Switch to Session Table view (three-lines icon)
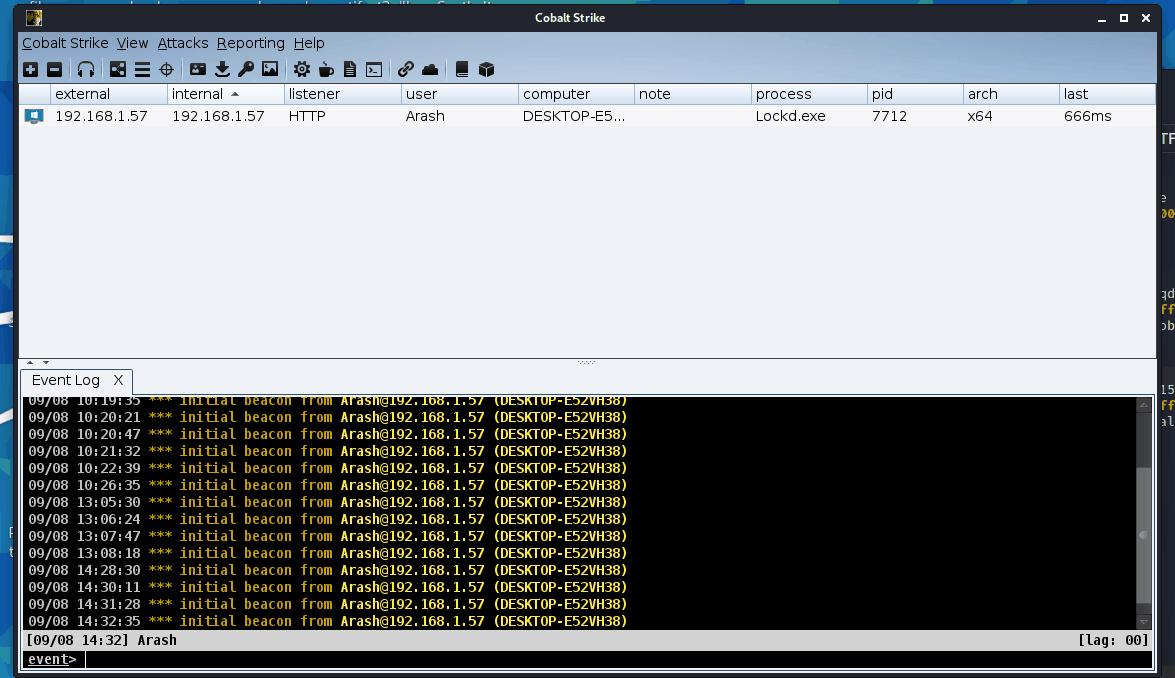 pyautogui.click(x=142, y=70)
